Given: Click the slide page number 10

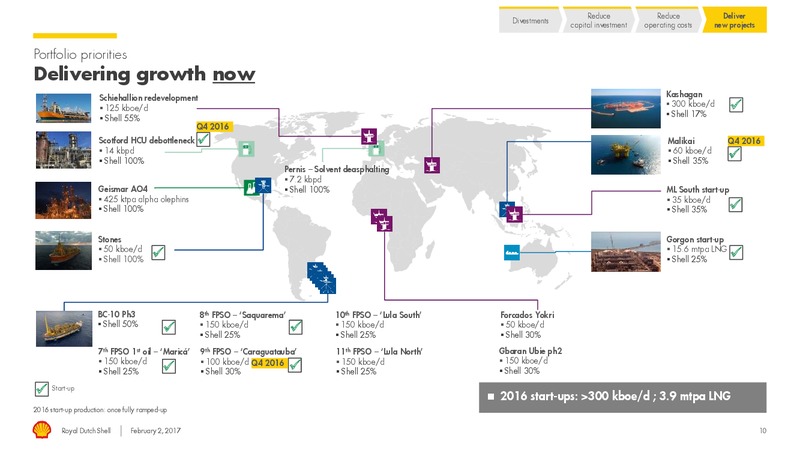Looking at the screenshot, I should click(x=763, y=431).
